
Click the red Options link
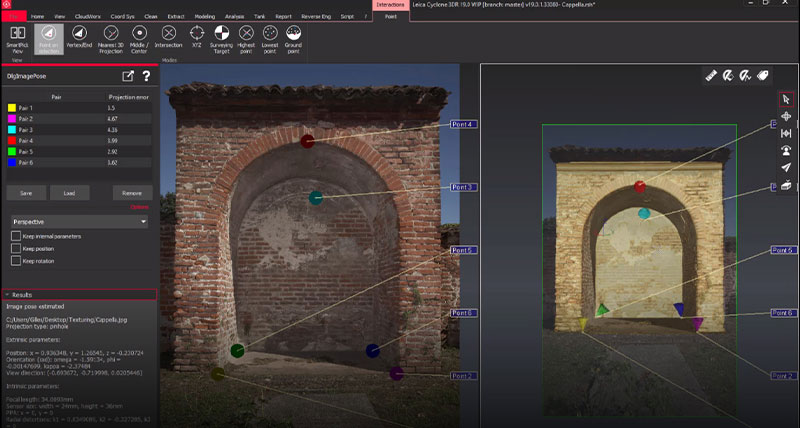pyautogui.click(x=139, y=207)
